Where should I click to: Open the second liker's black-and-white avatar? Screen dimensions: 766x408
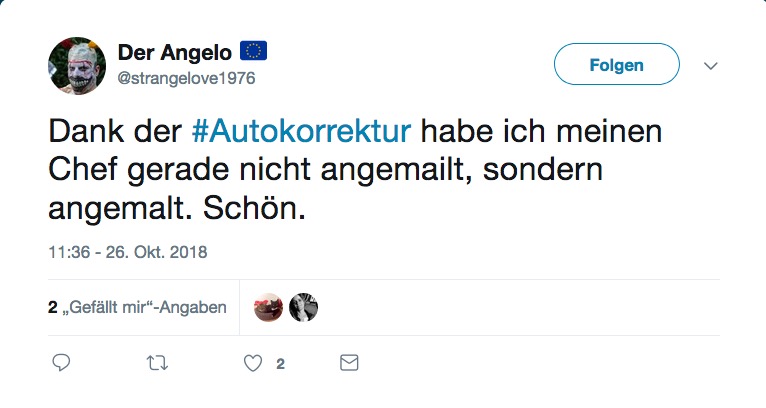tap(303, 307)
